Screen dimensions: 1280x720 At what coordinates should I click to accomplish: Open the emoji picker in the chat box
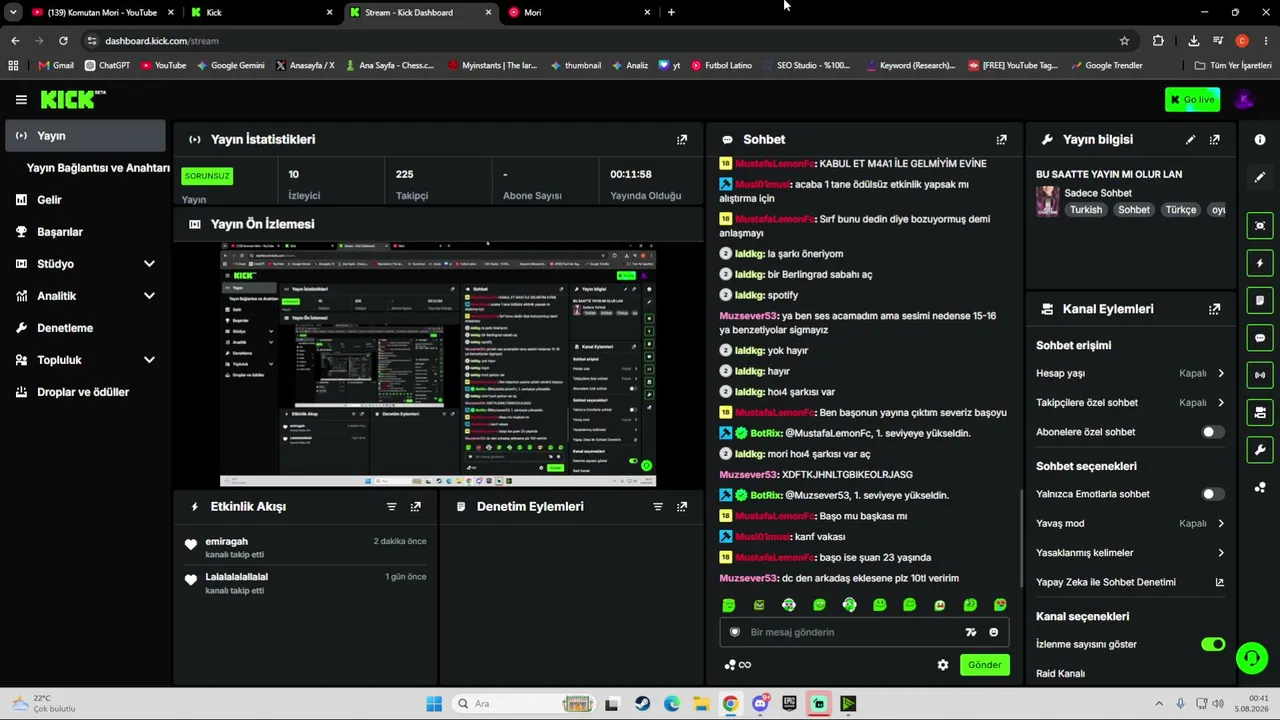(993, 632)
